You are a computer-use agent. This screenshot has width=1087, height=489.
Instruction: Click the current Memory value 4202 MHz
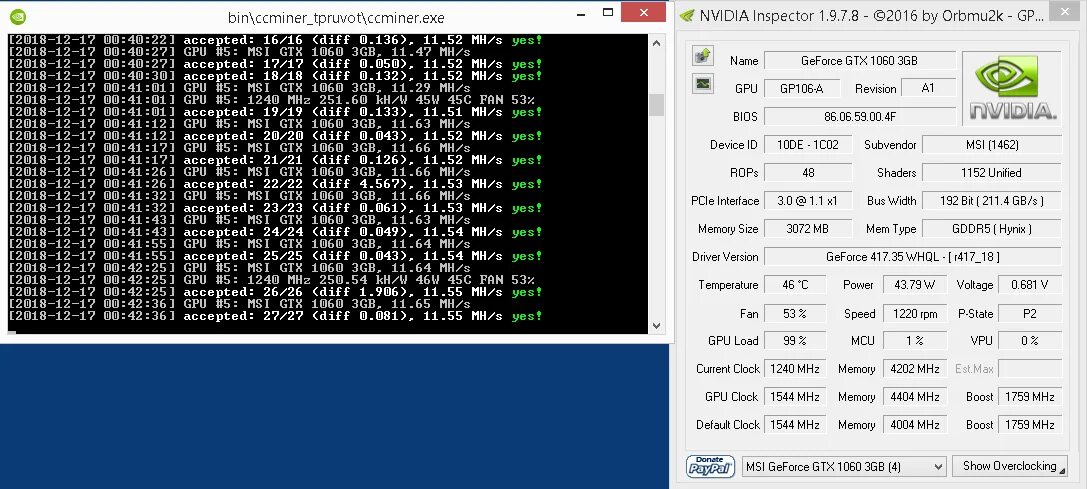(x=915, y=369)
